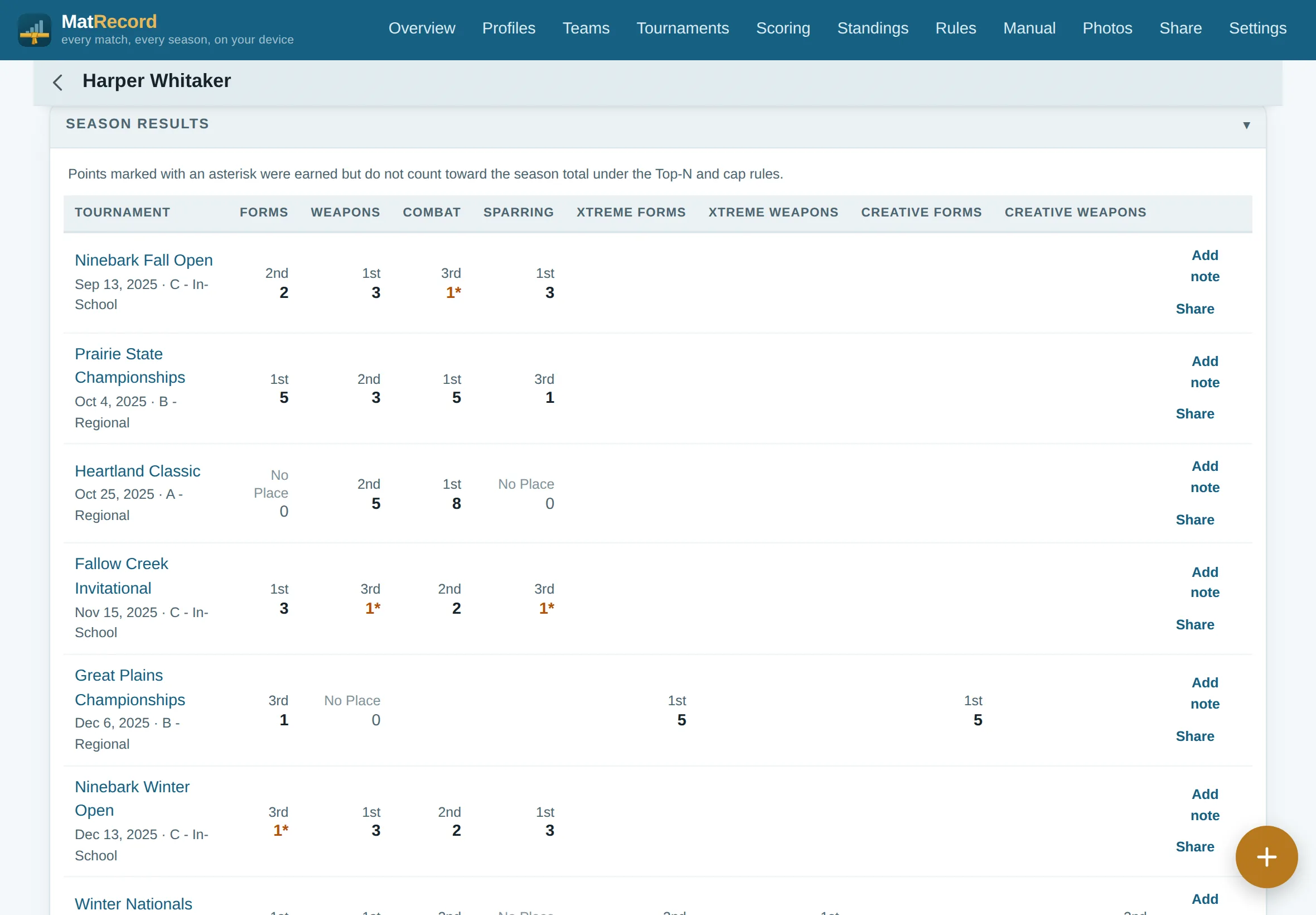Click the SEASON RESULTS section header

point(657,124)
